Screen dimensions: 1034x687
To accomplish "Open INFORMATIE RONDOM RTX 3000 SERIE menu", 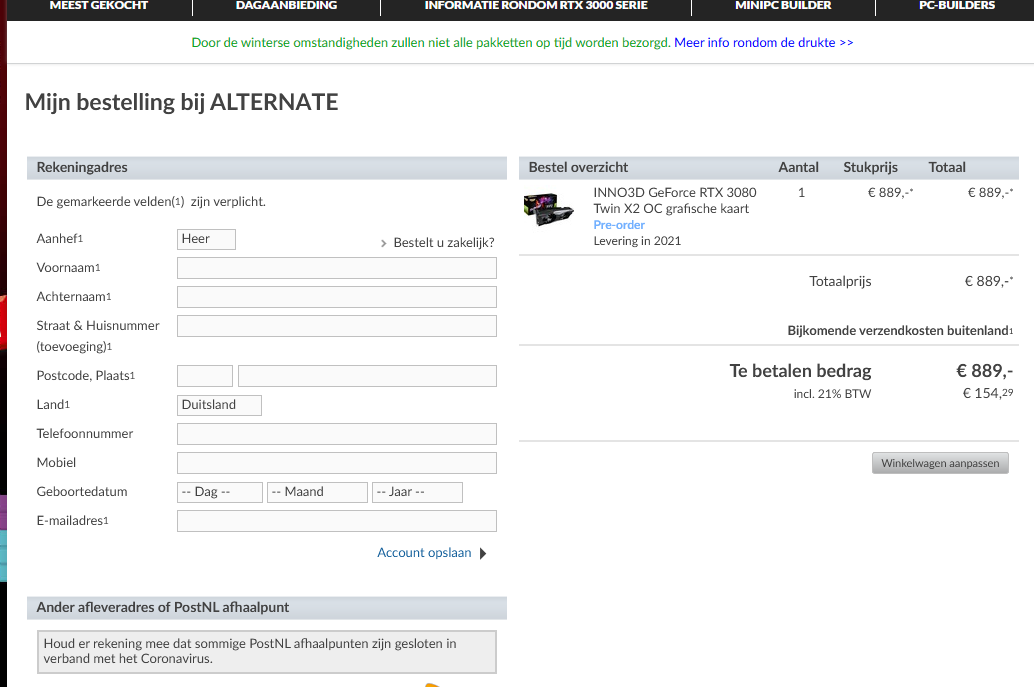I will pos(535,5).
